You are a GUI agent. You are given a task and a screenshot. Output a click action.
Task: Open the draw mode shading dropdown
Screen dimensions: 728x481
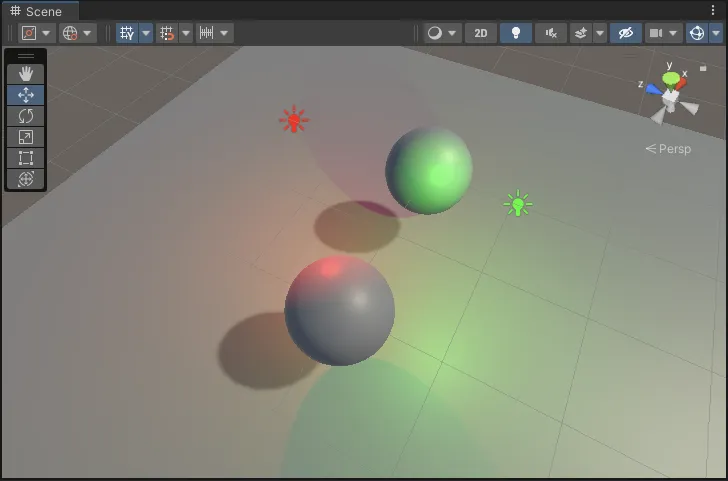(x=441, y=33)
